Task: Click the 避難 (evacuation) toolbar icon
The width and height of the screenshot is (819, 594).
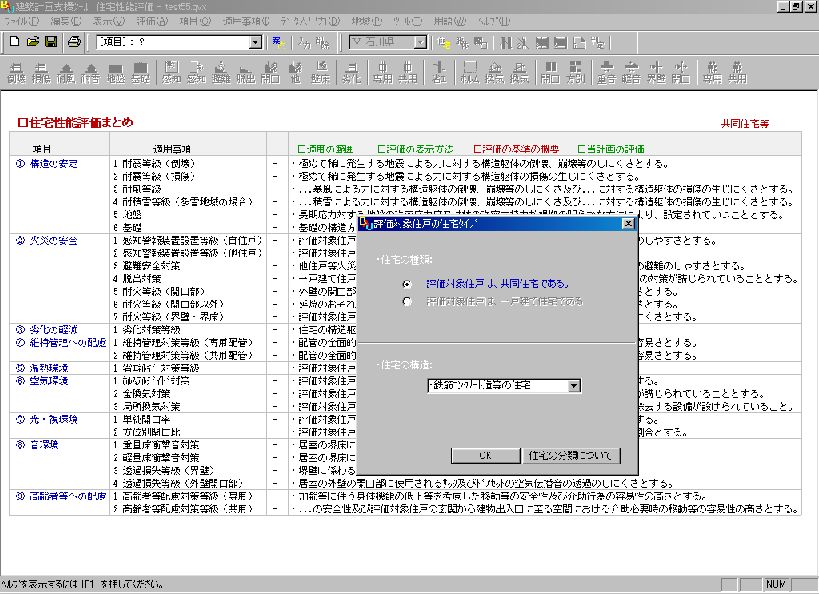Action: click(x=221, y=73)
